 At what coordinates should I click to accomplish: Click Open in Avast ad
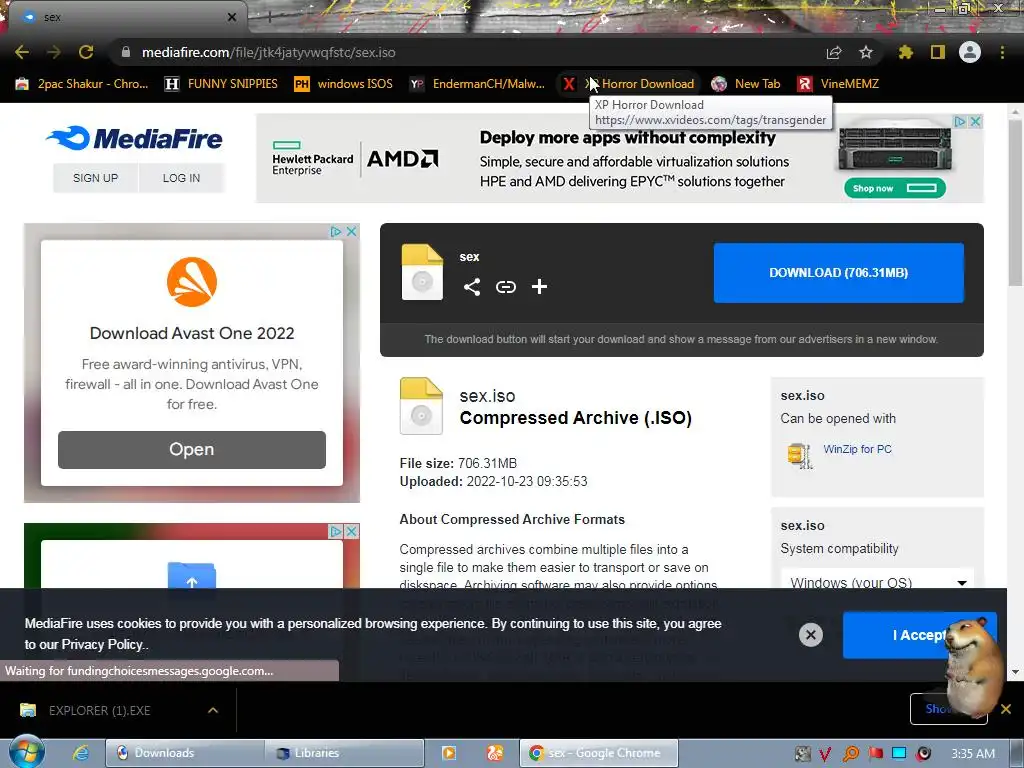click(191, 449)
